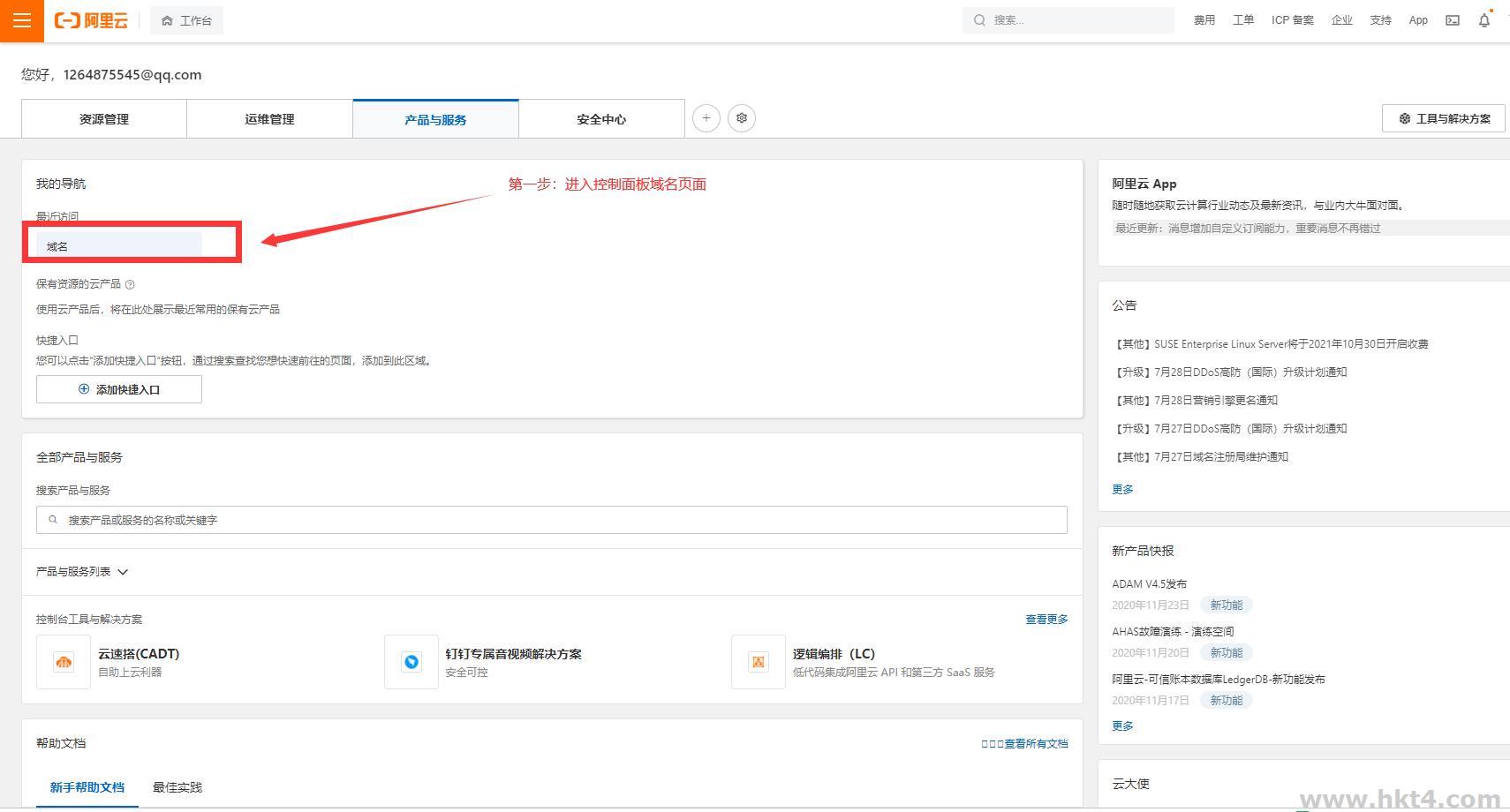Click 更多 under 新产品快报
1510x812 pixels.
[1122, 726]
